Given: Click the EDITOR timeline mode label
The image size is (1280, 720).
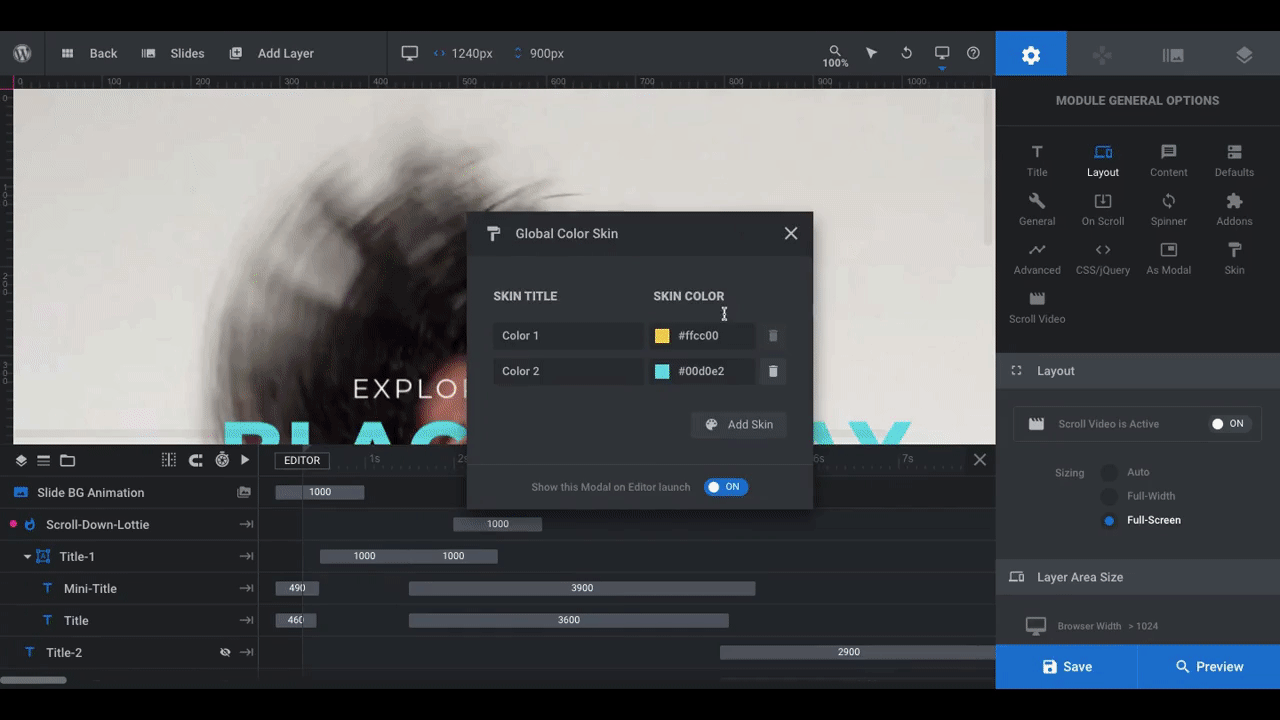Looking at the screenshot, I should tap(302, 460).
